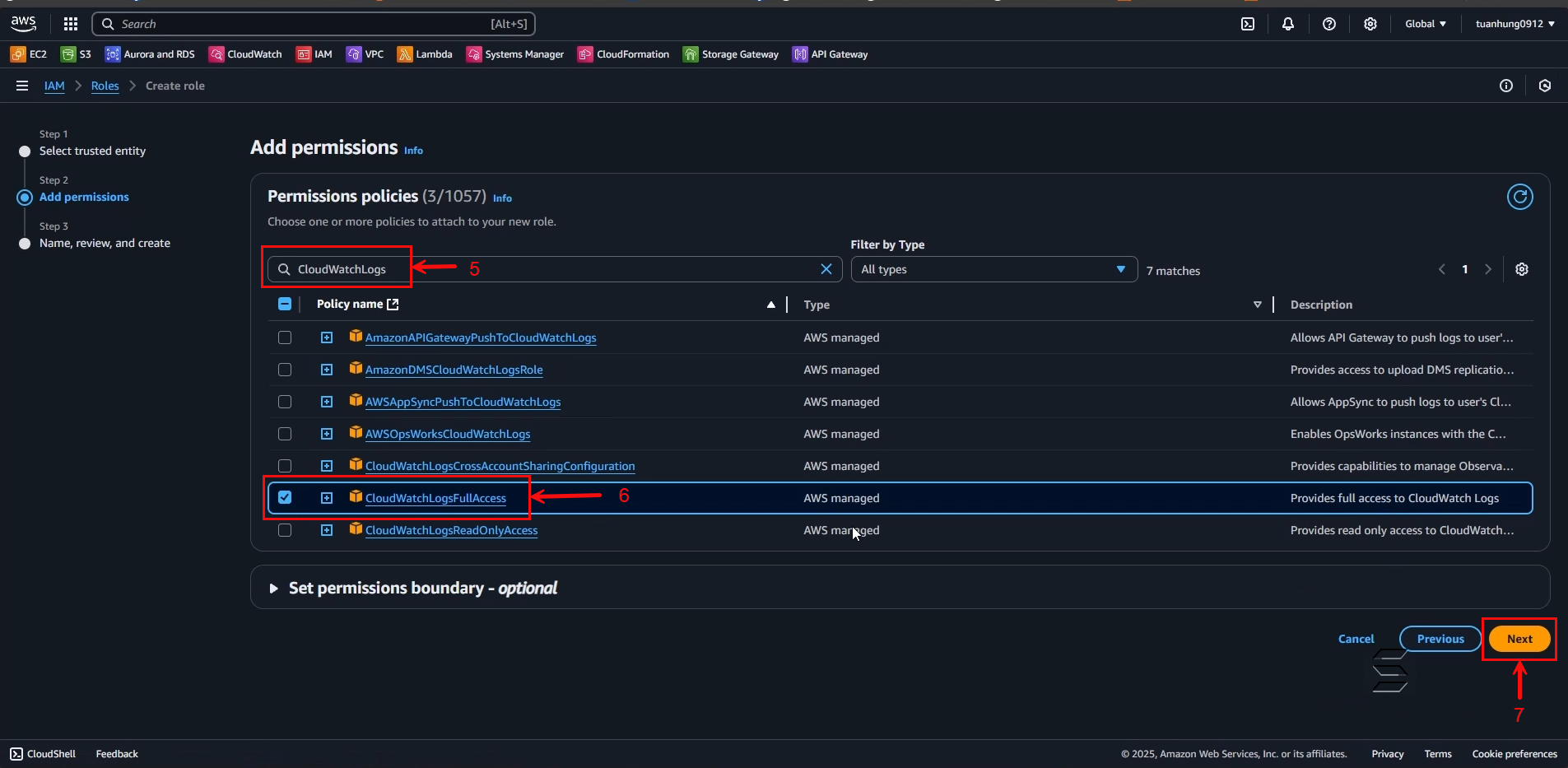Image resolution: width=1568 pixels, height=768 pixels.
Task: Focus the top AWS search bar
Action: [x=314, y=24]
